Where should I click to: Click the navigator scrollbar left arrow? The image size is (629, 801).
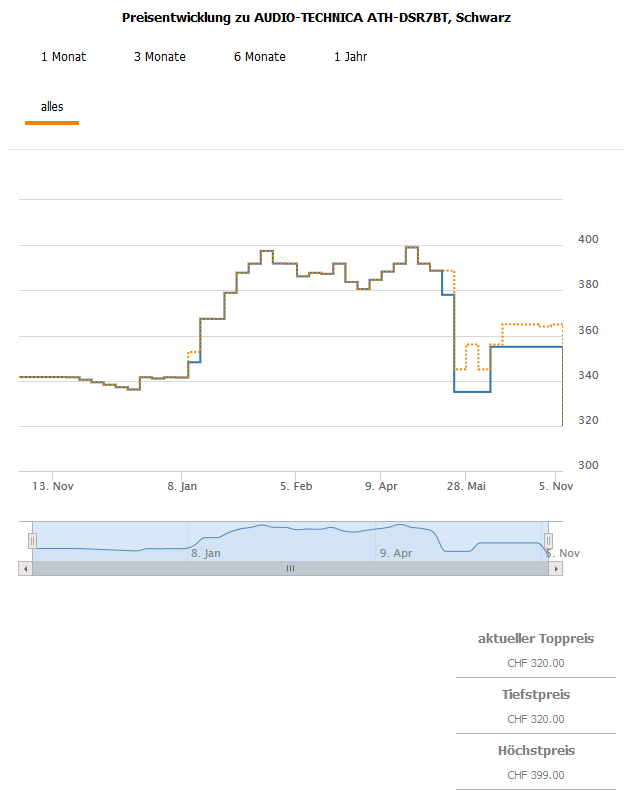tap(24, 568)
